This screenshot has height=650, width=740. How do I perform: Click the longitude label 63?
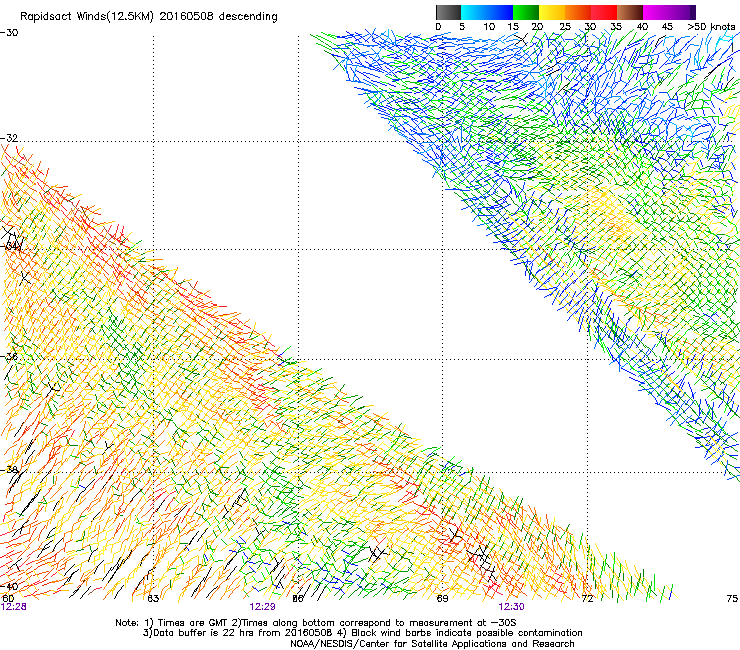coord(153,599)
